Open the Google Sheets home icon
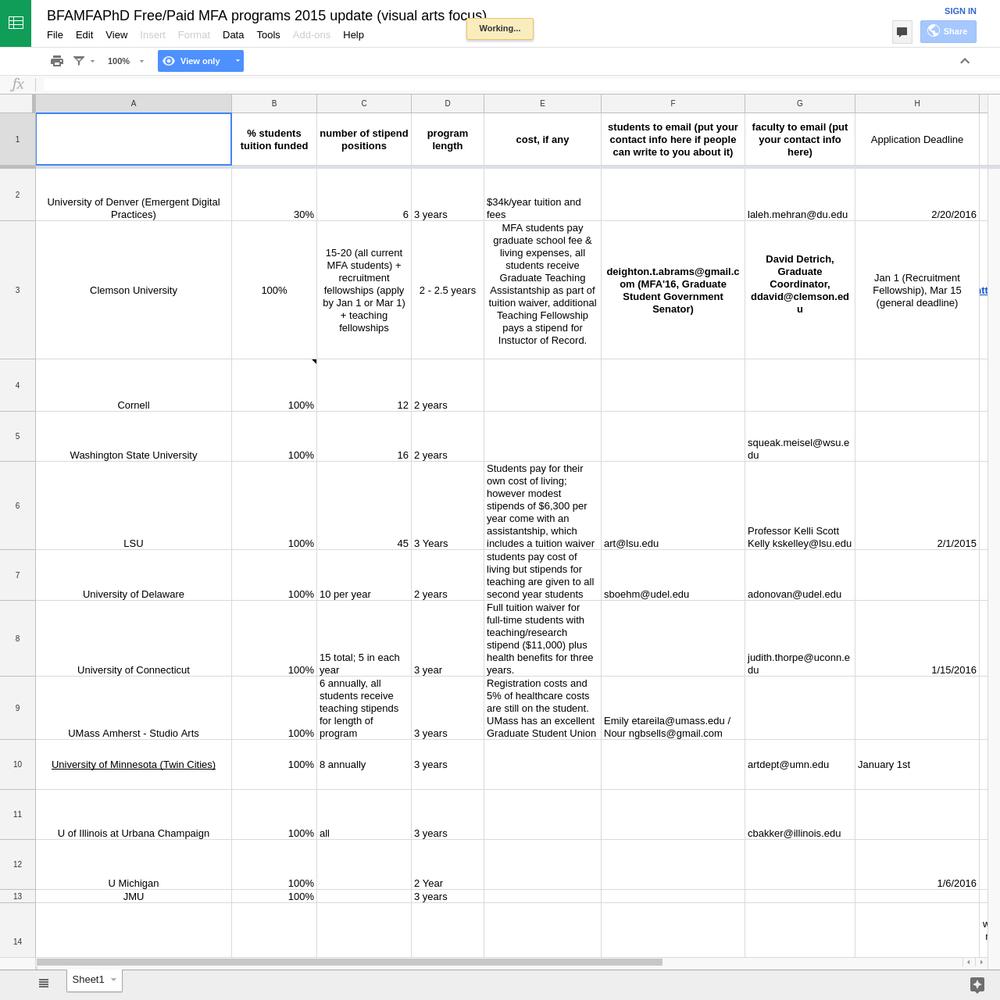This screenshot has height=1000, width=1000. pos(15,23)
